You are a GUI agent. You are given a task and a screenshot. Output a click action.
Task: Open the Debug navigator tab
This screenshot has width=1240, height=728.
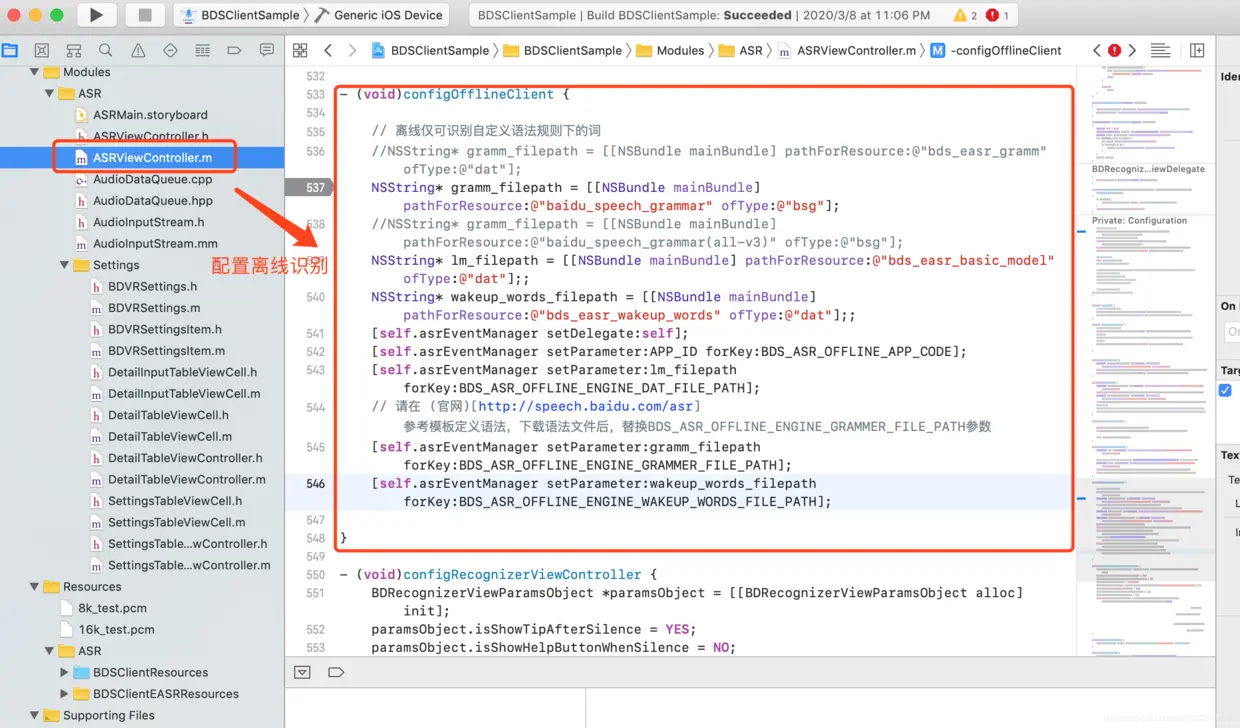[202, 50]
